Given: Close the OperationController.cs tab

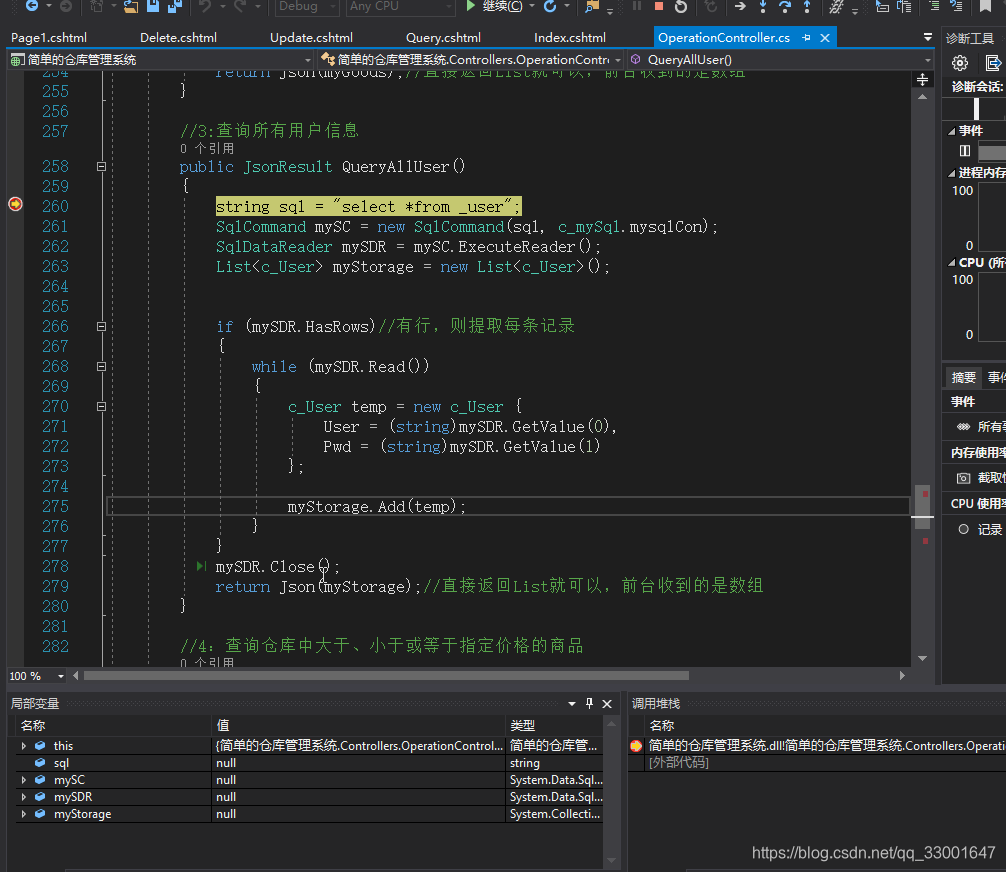Looking at the screenshot, I should pos(825,38).
